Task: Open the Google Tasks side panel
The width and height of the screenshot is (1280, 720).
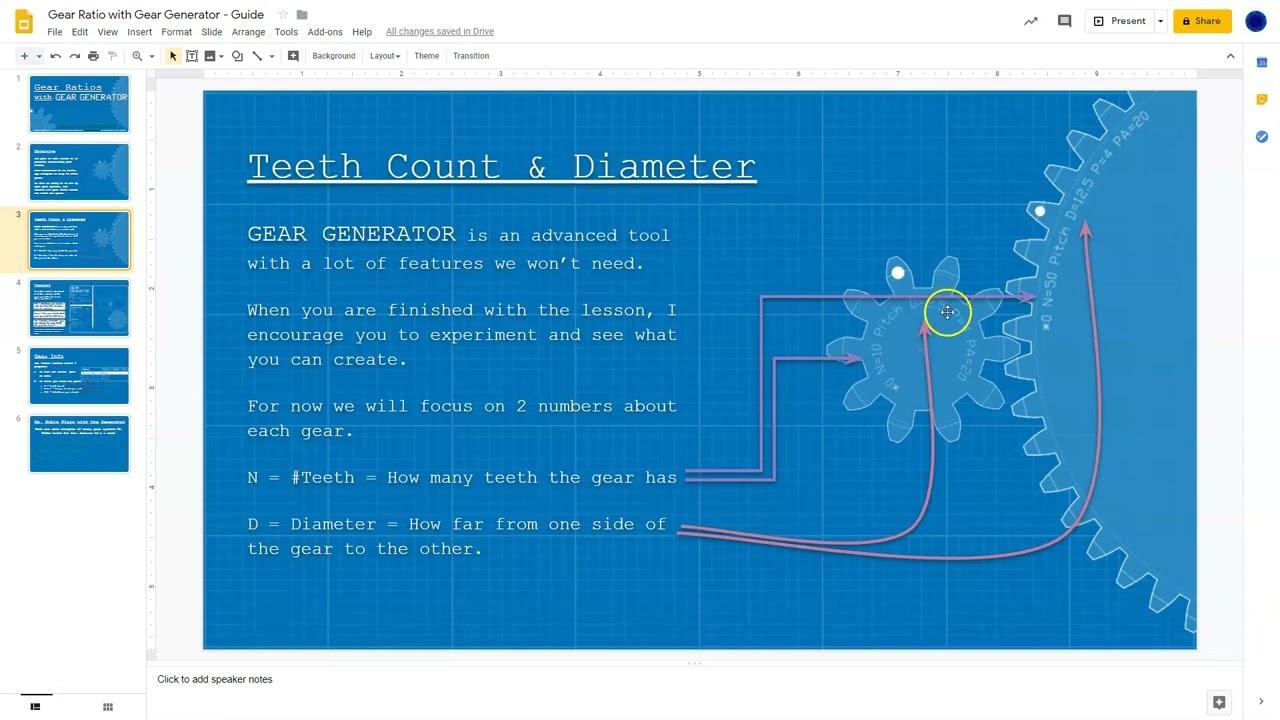Action: click(1262, 137)
